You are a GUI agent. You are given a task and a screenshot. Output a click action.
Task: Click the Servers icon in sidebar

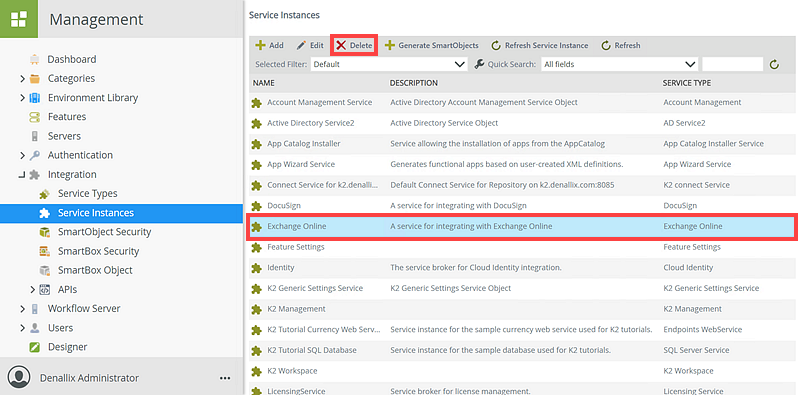point(35,136)
